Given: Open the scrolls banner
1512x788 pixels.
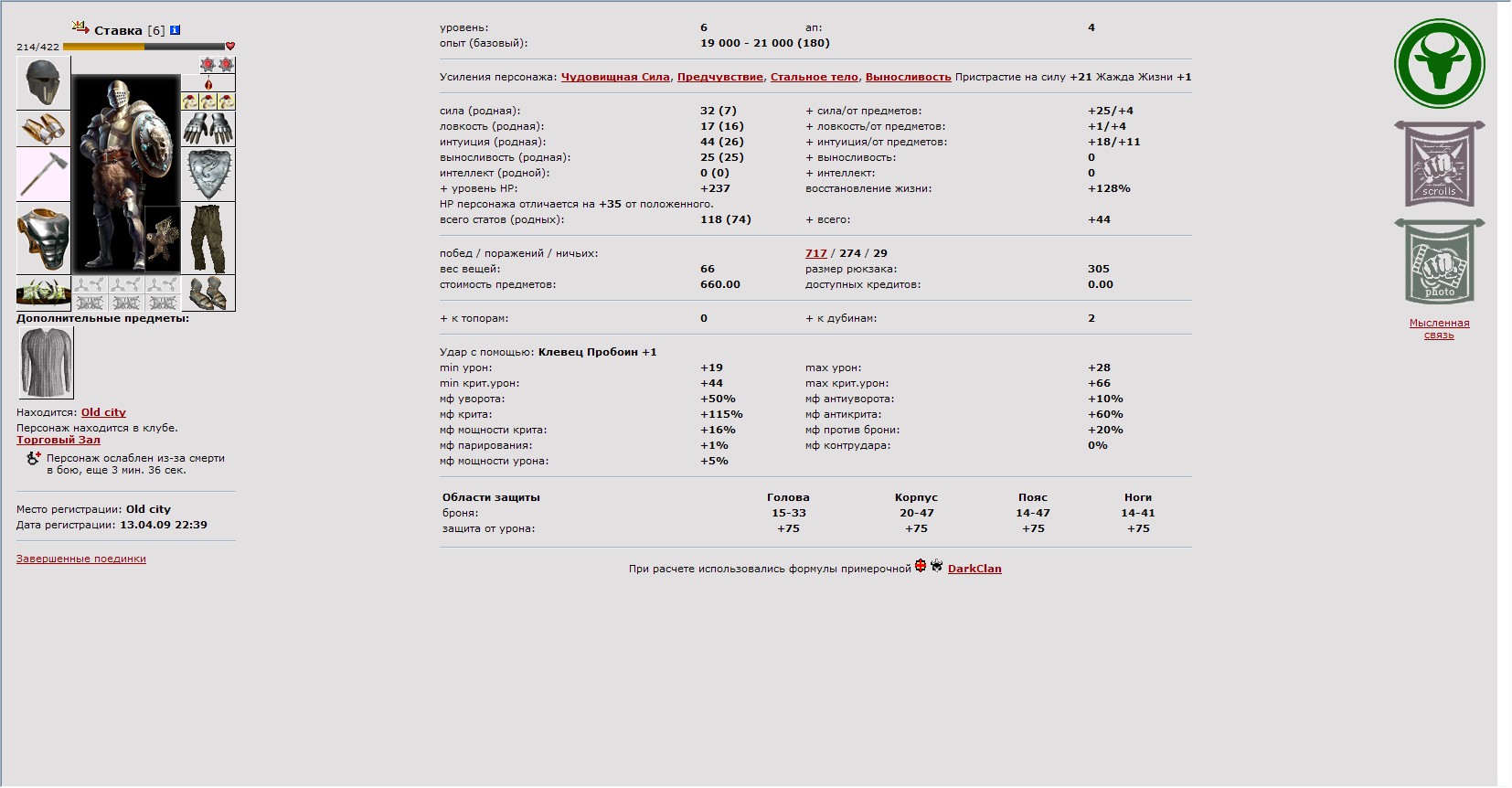Looking at the screenshot, I should [x=1439, y=164].
